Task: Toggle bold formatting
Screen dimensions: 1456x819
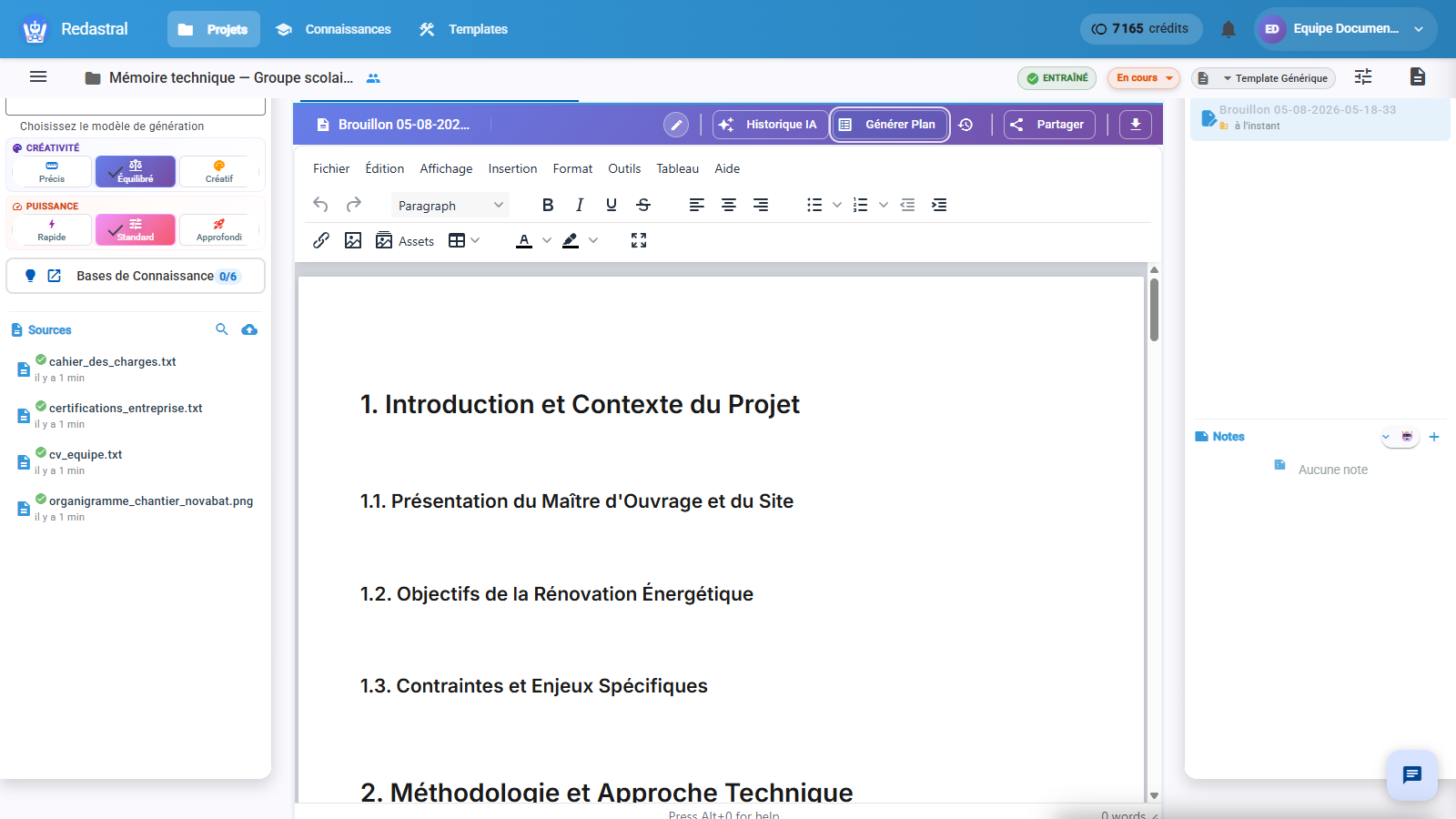Action: (548, 205)
